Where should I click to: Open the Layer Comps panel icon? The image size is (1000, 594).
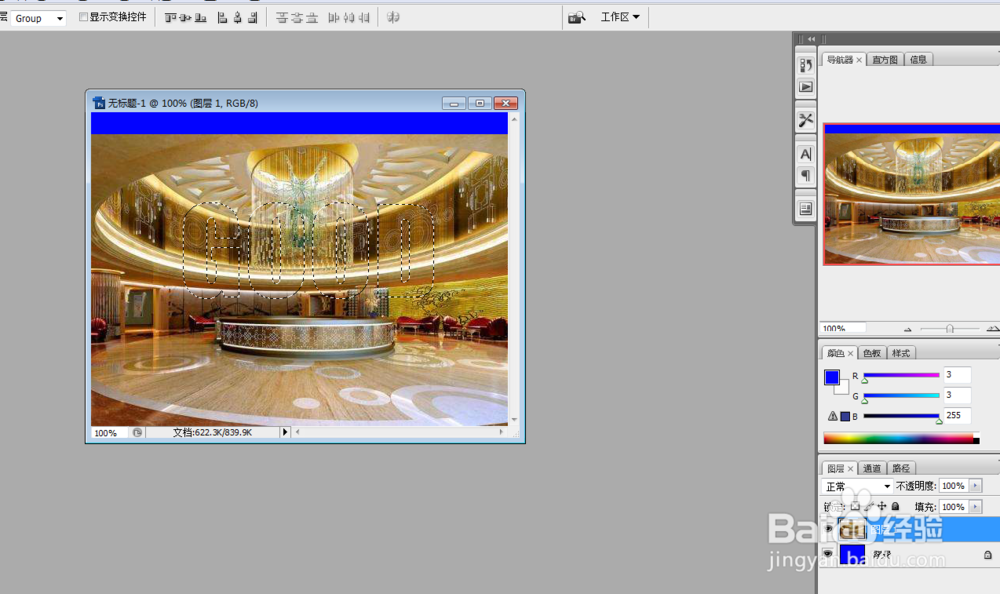[806, 209]
